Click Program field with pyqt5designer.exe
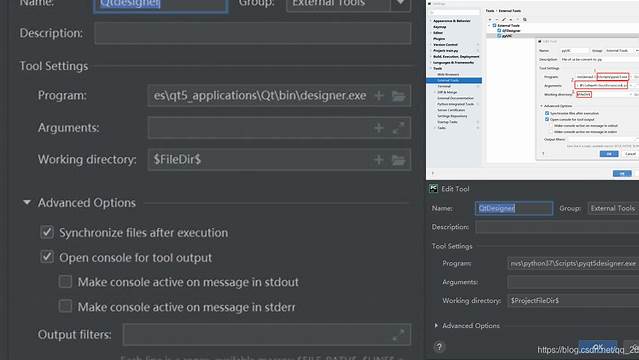 [x=573, y=263]
